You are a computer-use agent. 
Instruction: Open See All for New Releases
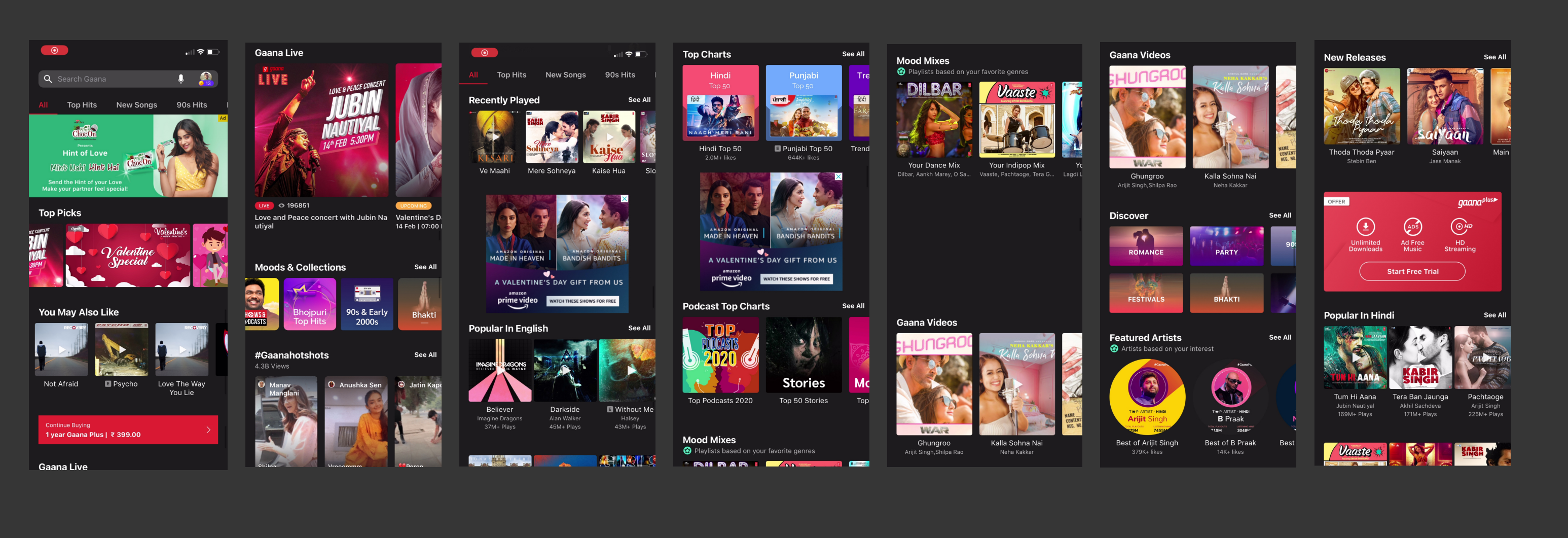coord(1494,57)
